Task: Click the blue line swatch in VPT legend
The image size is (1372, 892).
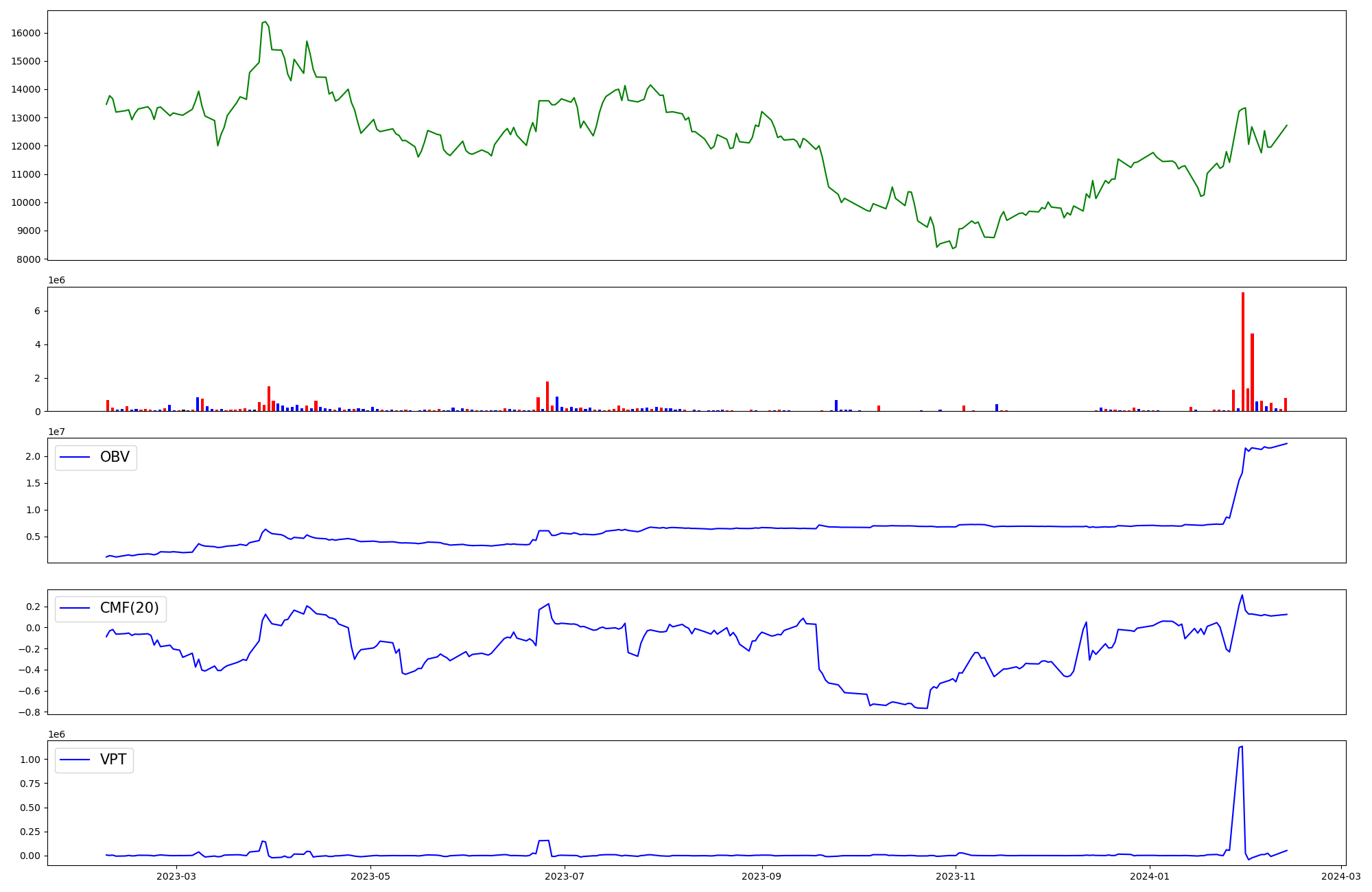Action: (75, 760)
